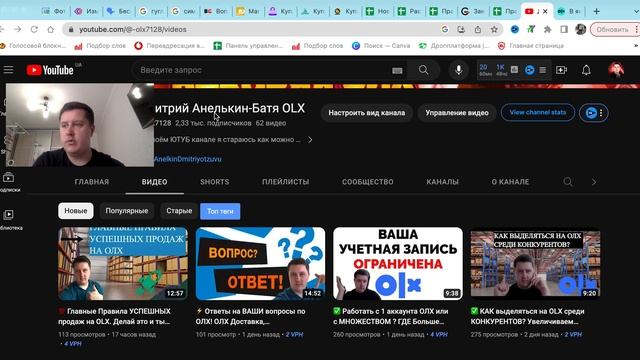The width and height of the screenshot is (640, 360).
Task: Start voice search with the microphone
Action: coord(459,70)
